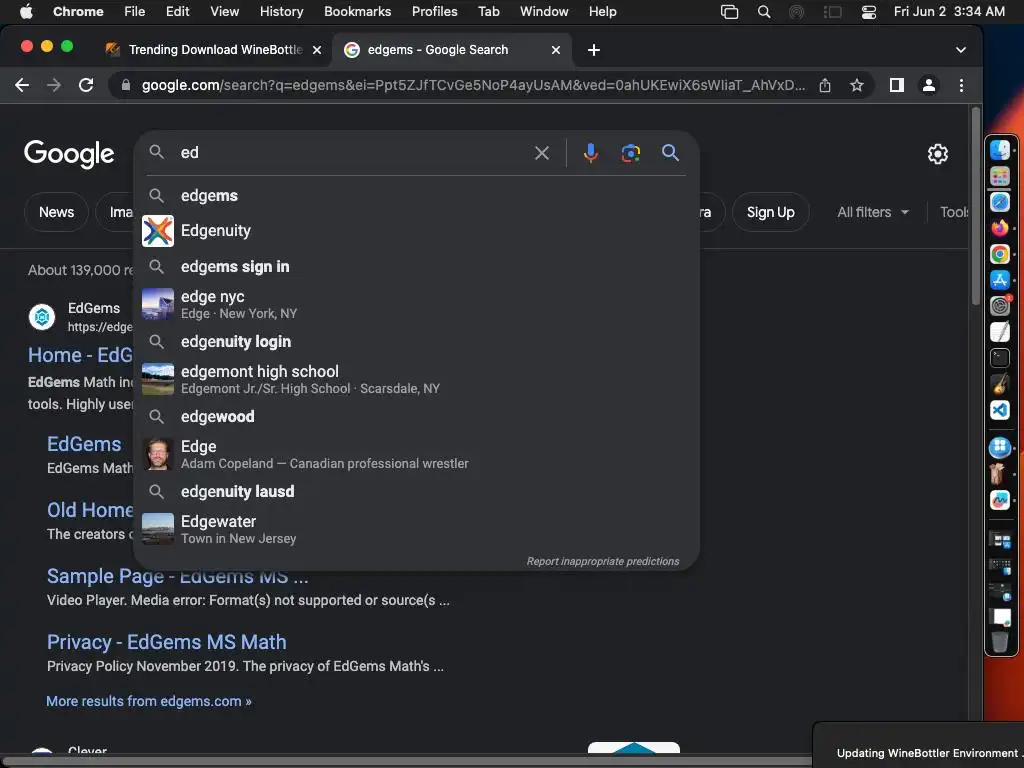This screenshot has height=768, width=1024.
Task: Choose the 'edgemont high school' suggestion
Action: 416,379
